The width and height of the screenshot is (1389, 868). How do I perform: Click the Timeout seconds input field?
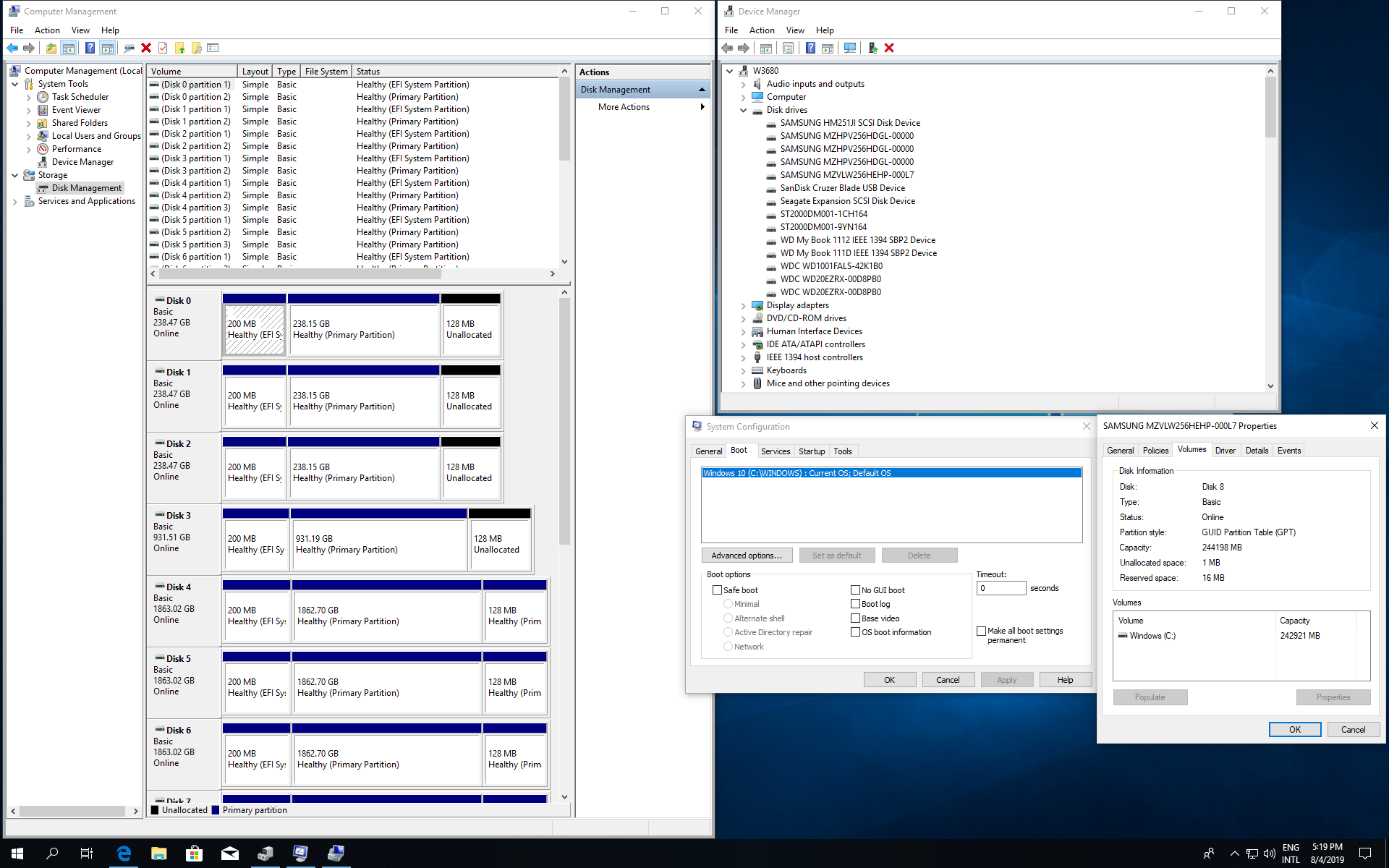click(1001, 588)
